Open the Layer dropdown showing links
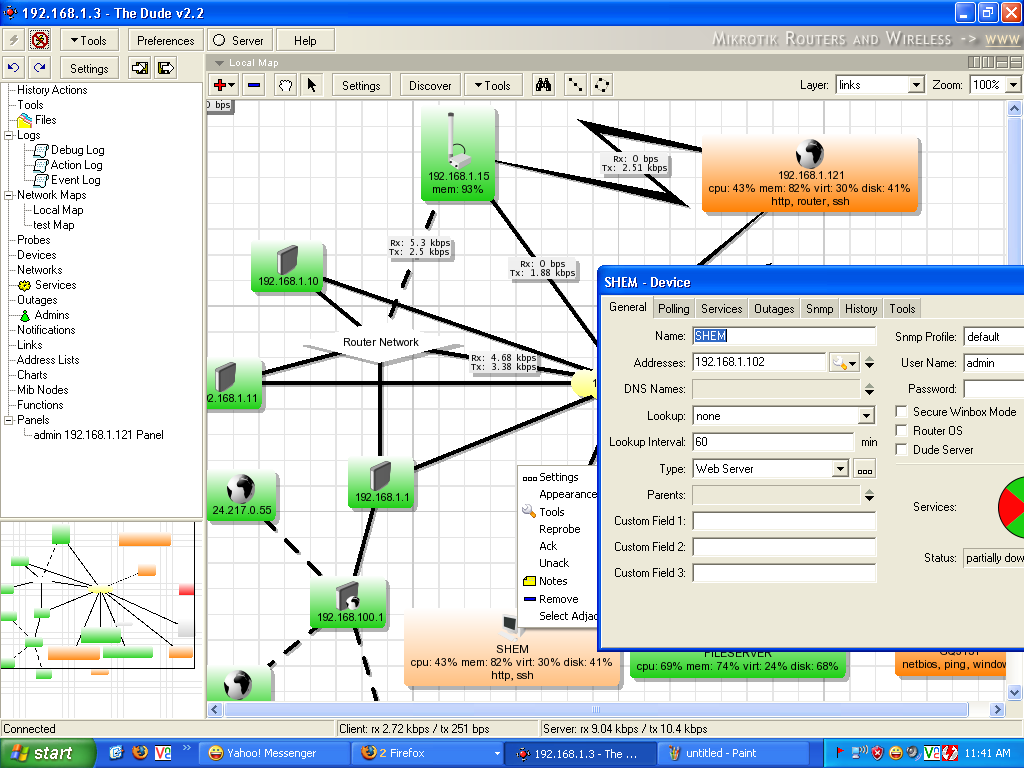The image size is (1024, 768). coord(916,85)
